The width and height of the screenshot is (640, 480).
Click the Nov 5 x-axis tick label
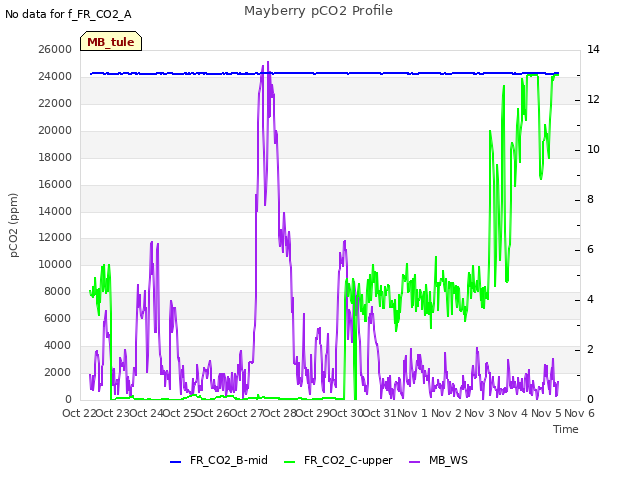(546, 413)
